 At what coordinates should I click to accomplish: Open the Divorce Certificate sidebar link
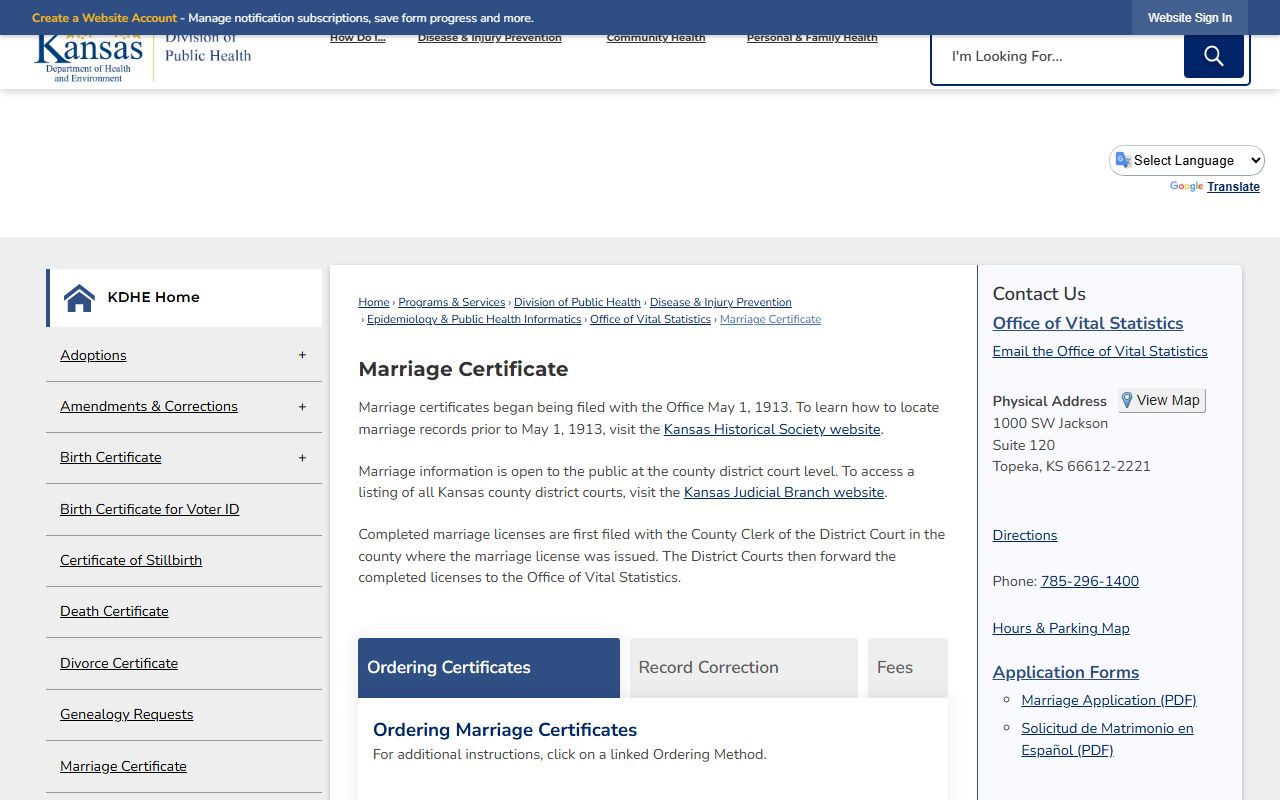[x=119, y=663]
